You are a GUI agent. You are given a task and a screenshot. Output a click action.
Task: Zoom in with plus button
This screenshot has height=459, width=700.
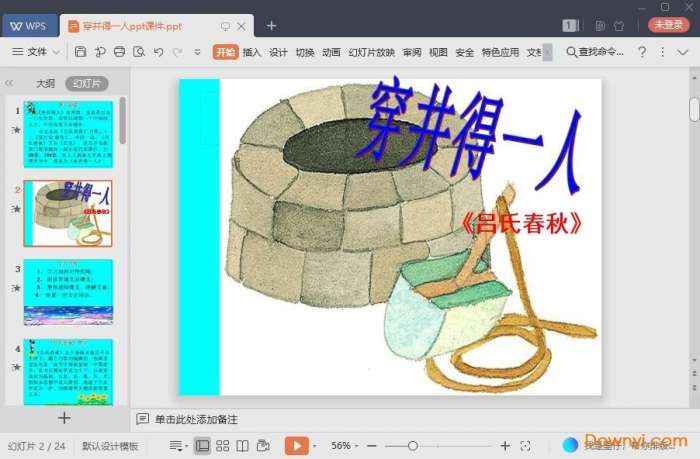505,446
